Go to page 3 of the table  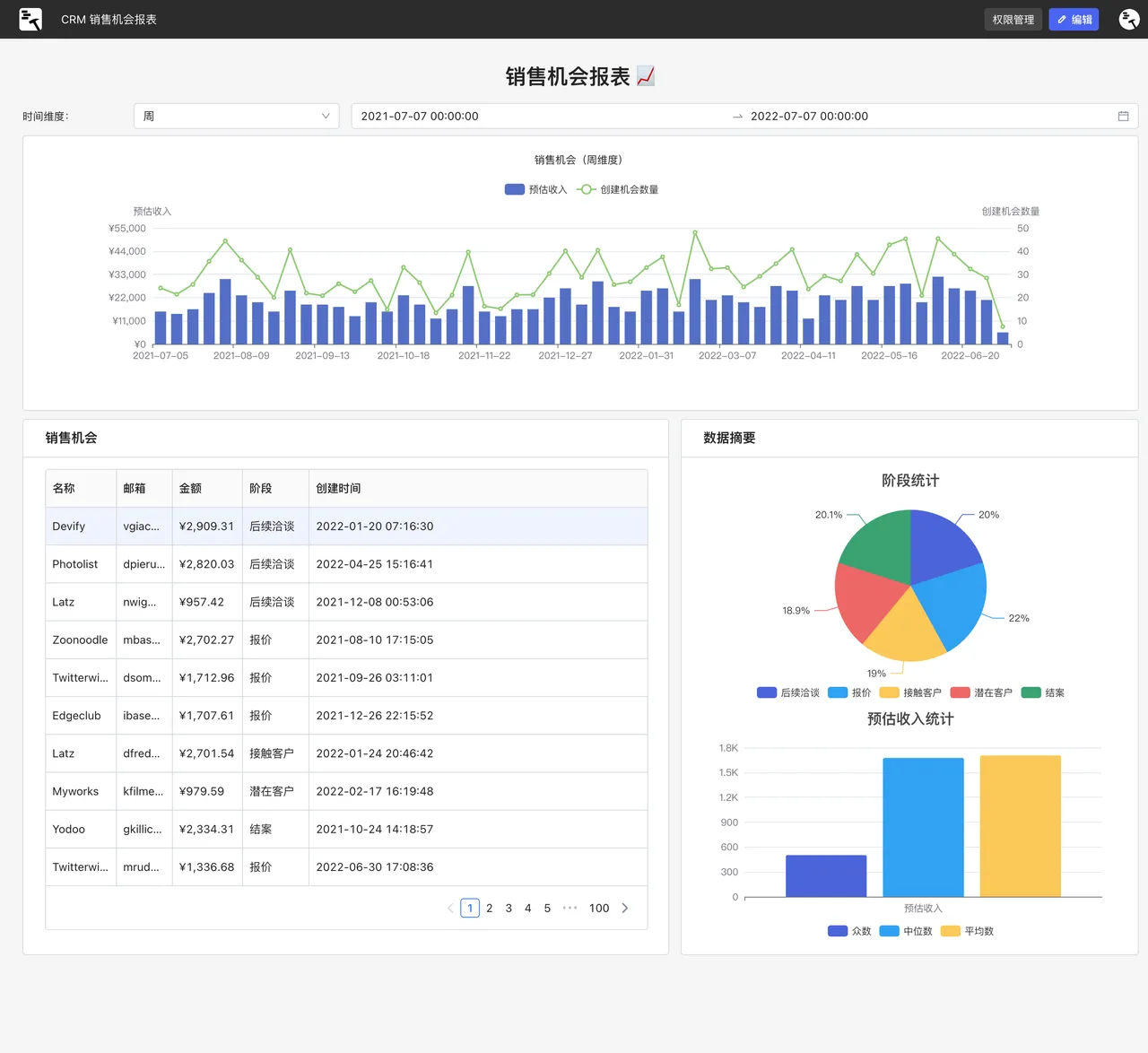point(509,908)
